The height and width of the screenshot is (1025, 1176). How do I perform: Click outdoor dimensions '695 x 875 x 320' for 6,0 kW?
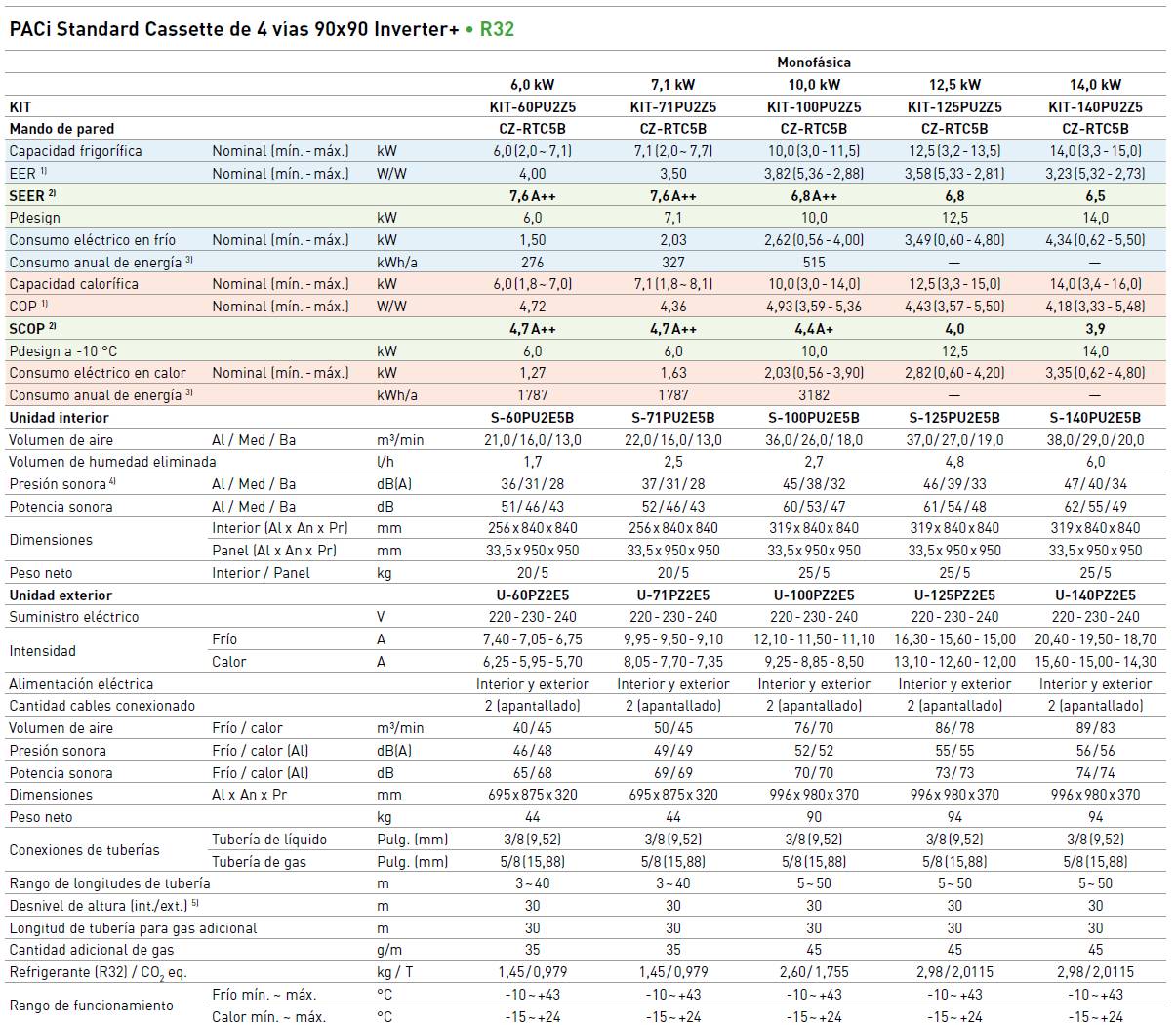pyautogui.click(x=533, y=795)
